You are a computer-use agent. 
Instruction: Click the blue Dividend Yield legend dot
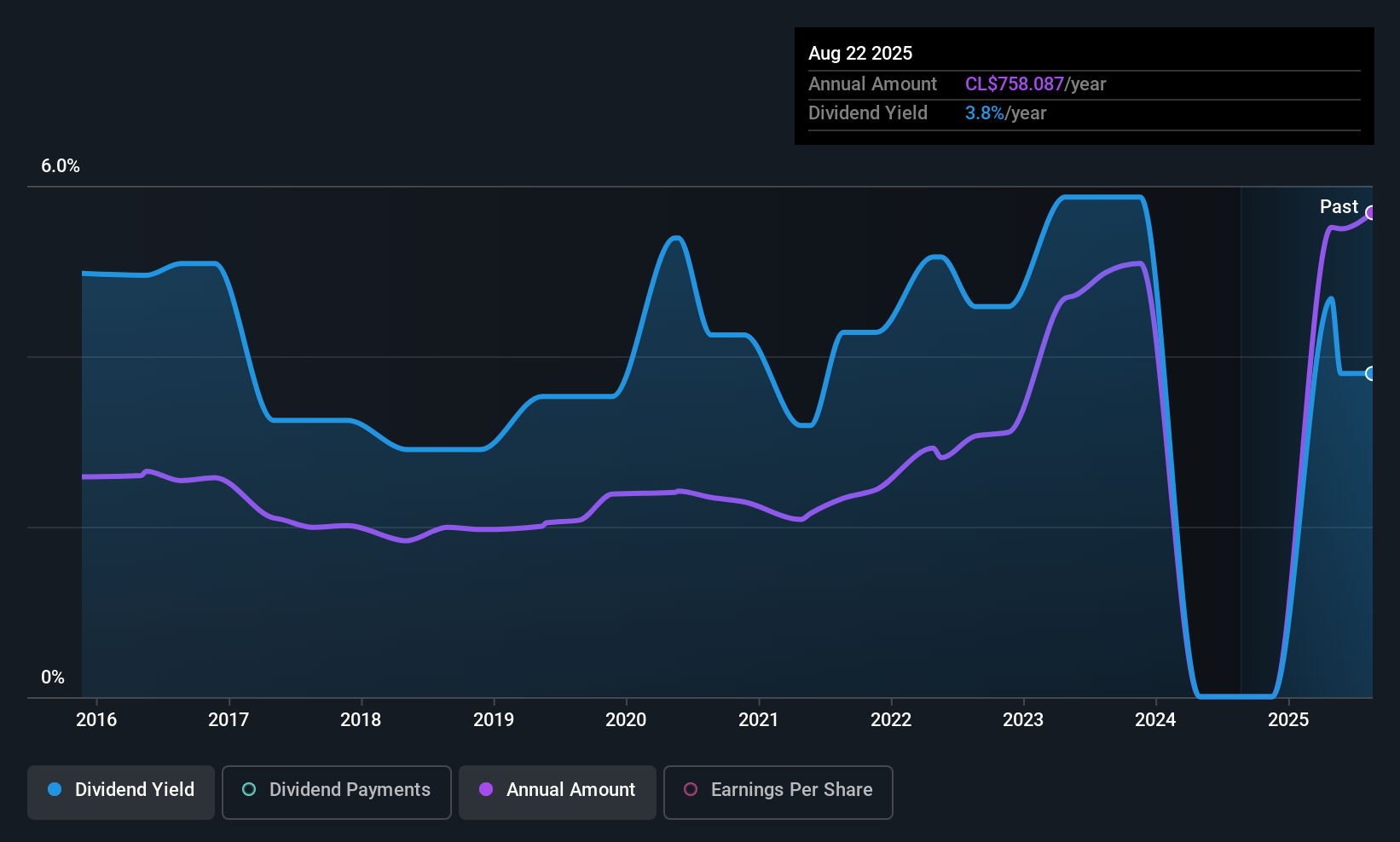tap(54, 790)
